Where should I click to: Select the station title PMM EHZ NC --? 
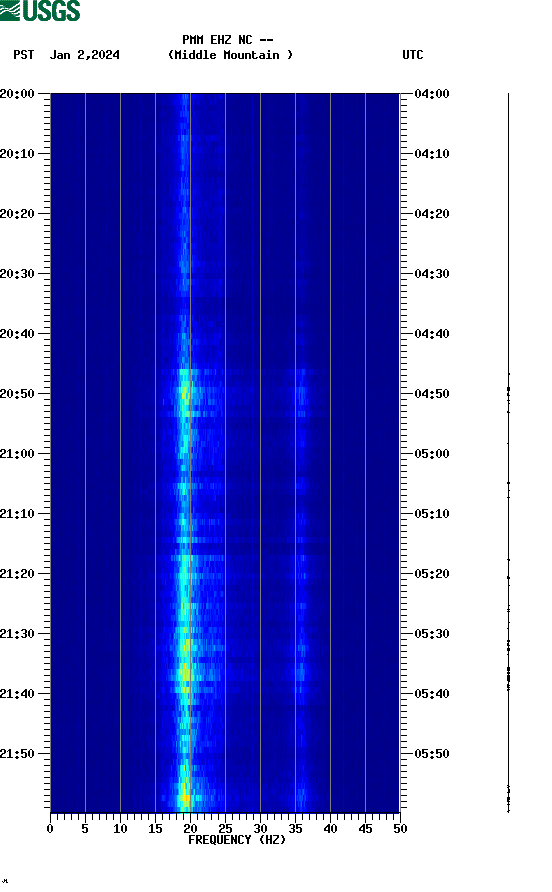pos(228,40)
